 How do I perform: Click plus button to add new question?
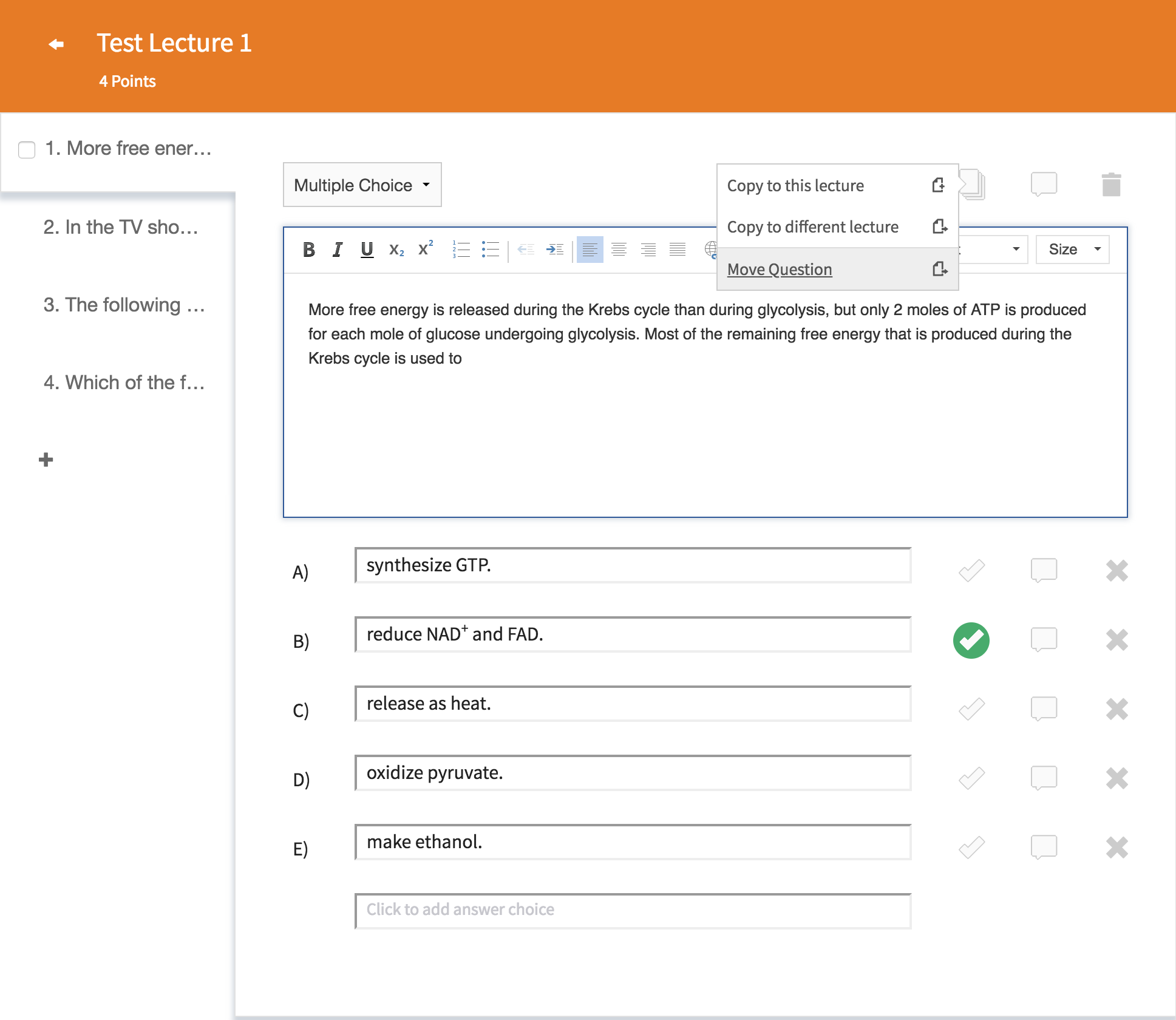[x=46, y=460]
